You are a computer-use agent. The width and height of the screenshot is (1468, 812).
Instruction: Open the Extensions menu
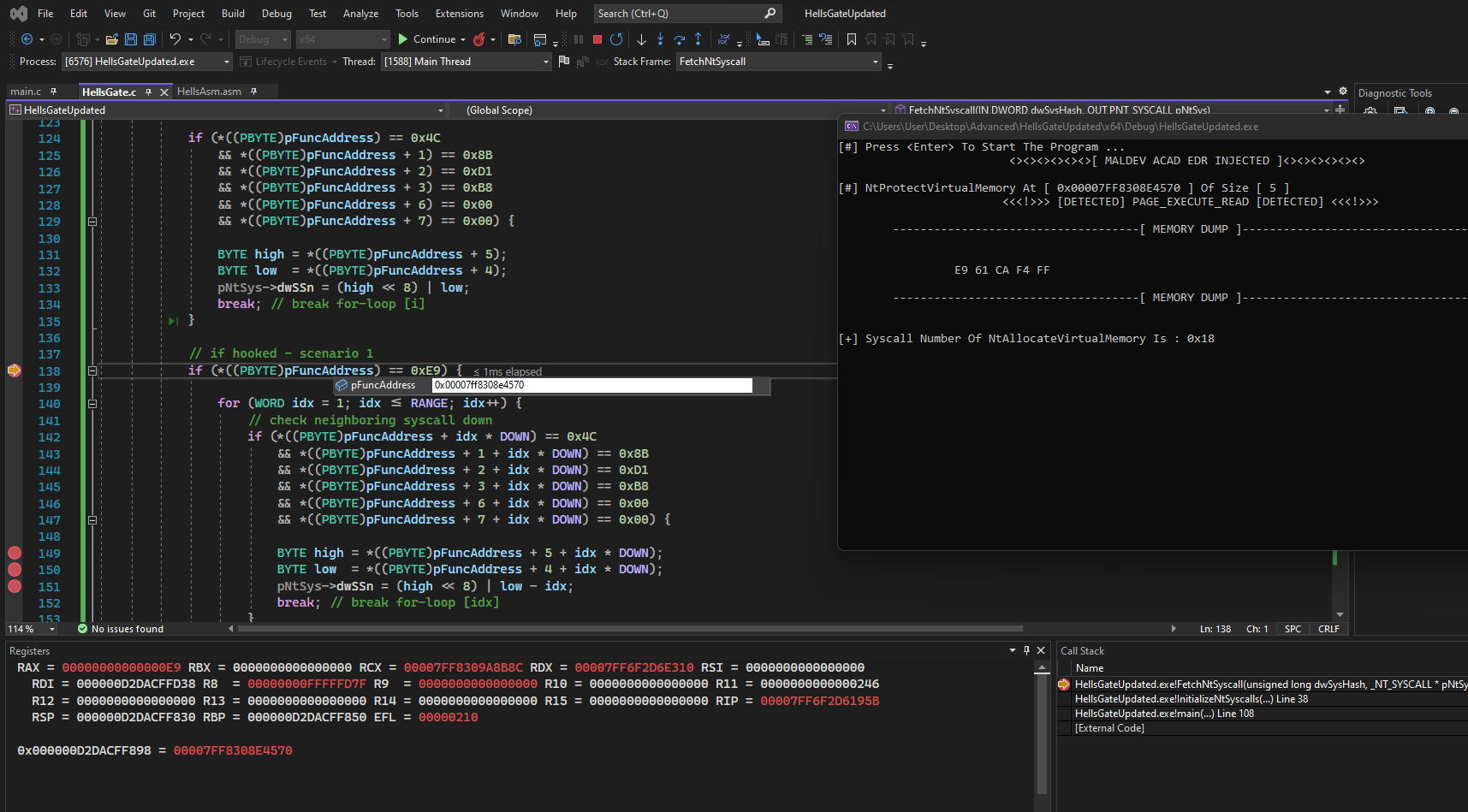pyautogui.click(x=460, y=14)
